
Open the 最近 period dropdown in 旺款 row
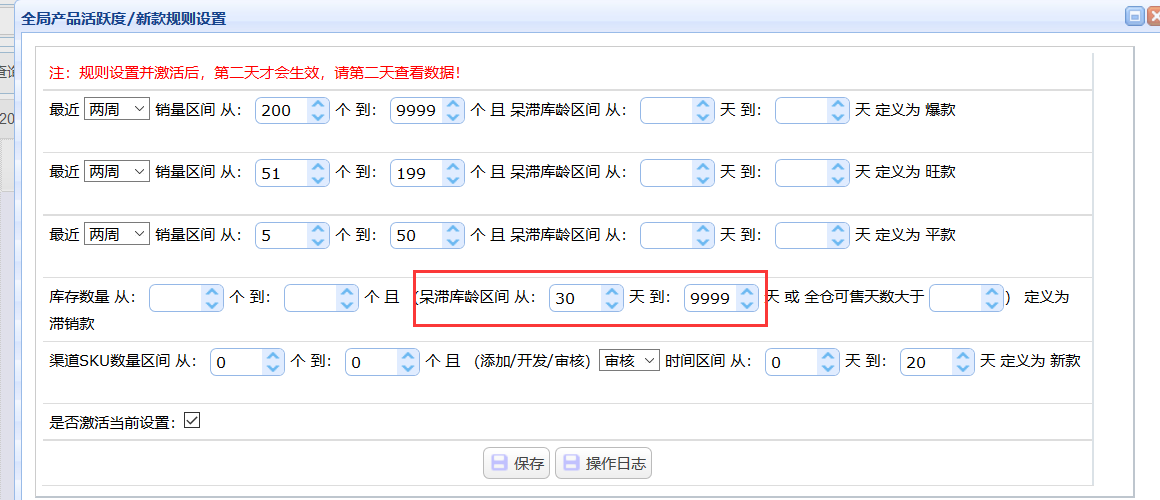[x=117, y=172]
